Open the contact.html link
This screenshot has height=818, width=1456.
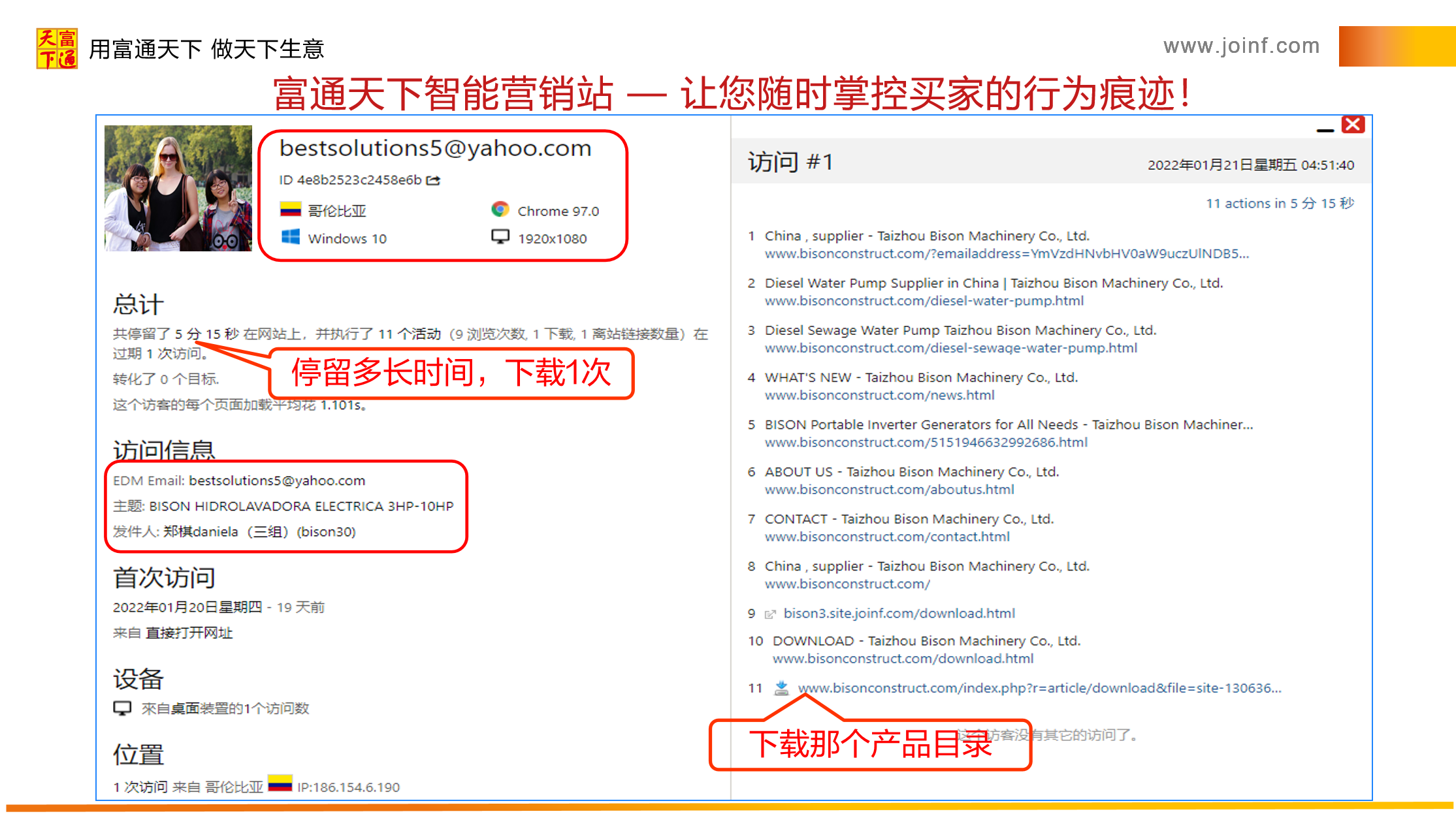(887, 537)
